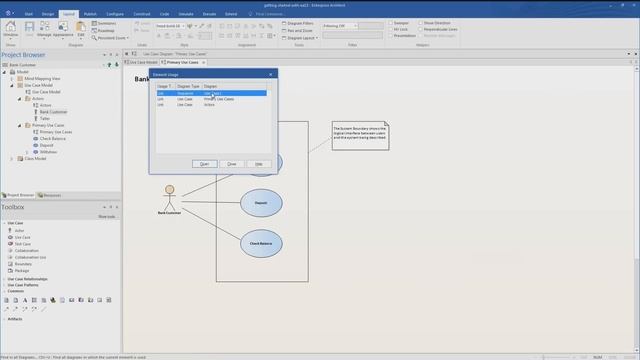Expand the Mind Mapping View node
The width and height of the screenshot is (640, 360).
[x=12, y=79]
